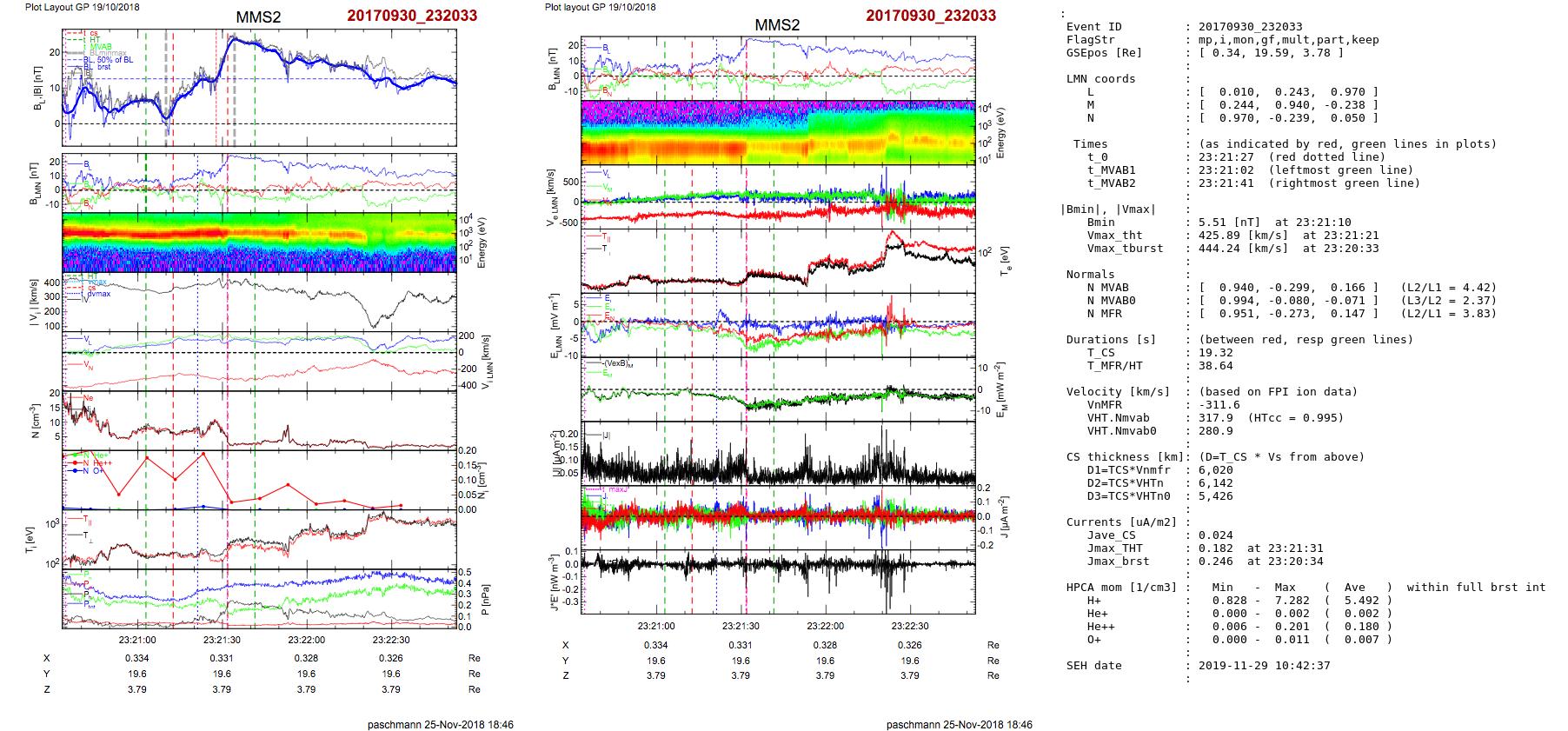
Task: Select the 'He++' species row label
Action: pyautogui.click(x=1100, y=627)
